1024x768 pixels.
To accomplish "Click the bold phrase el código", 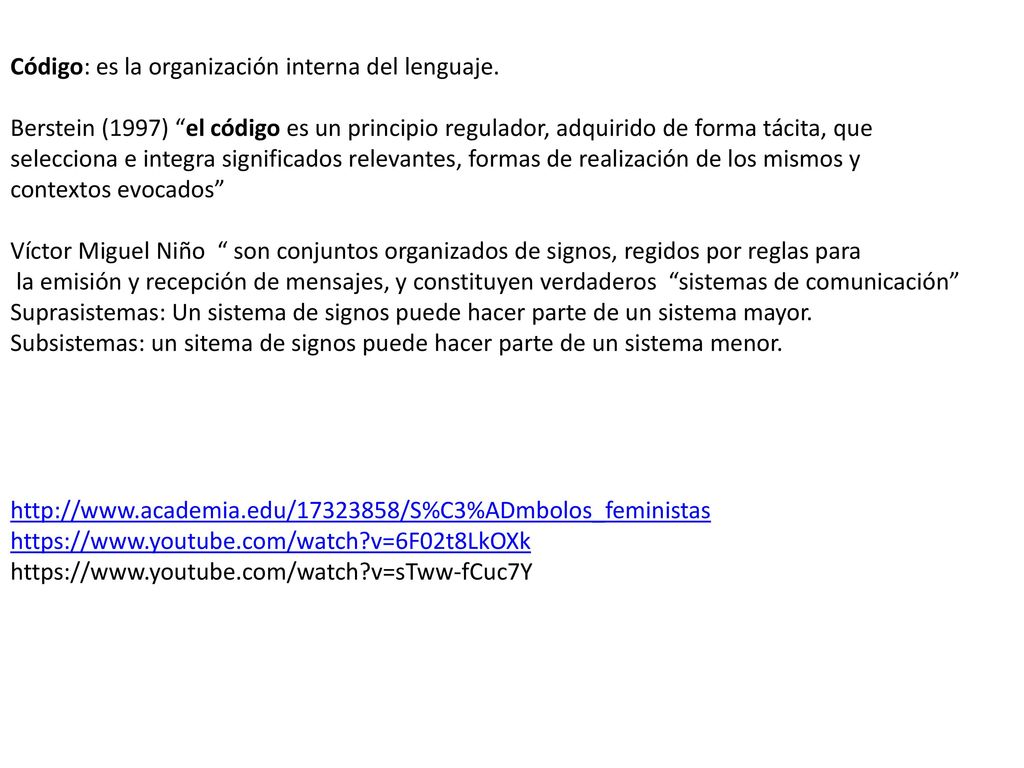I will (x=233, y=128).
